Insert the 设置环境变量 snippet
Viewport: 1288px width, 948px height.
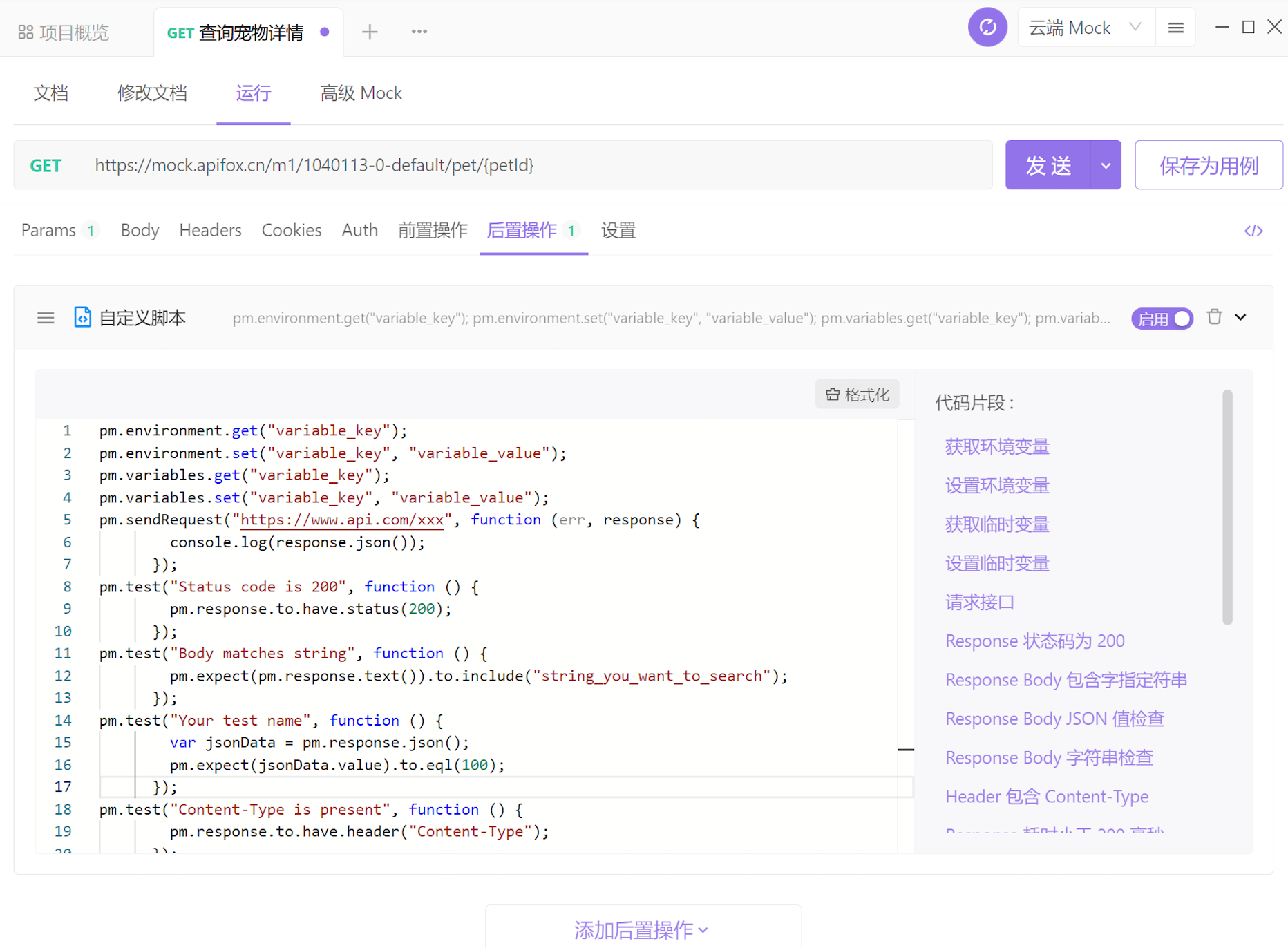click(997, 485)
